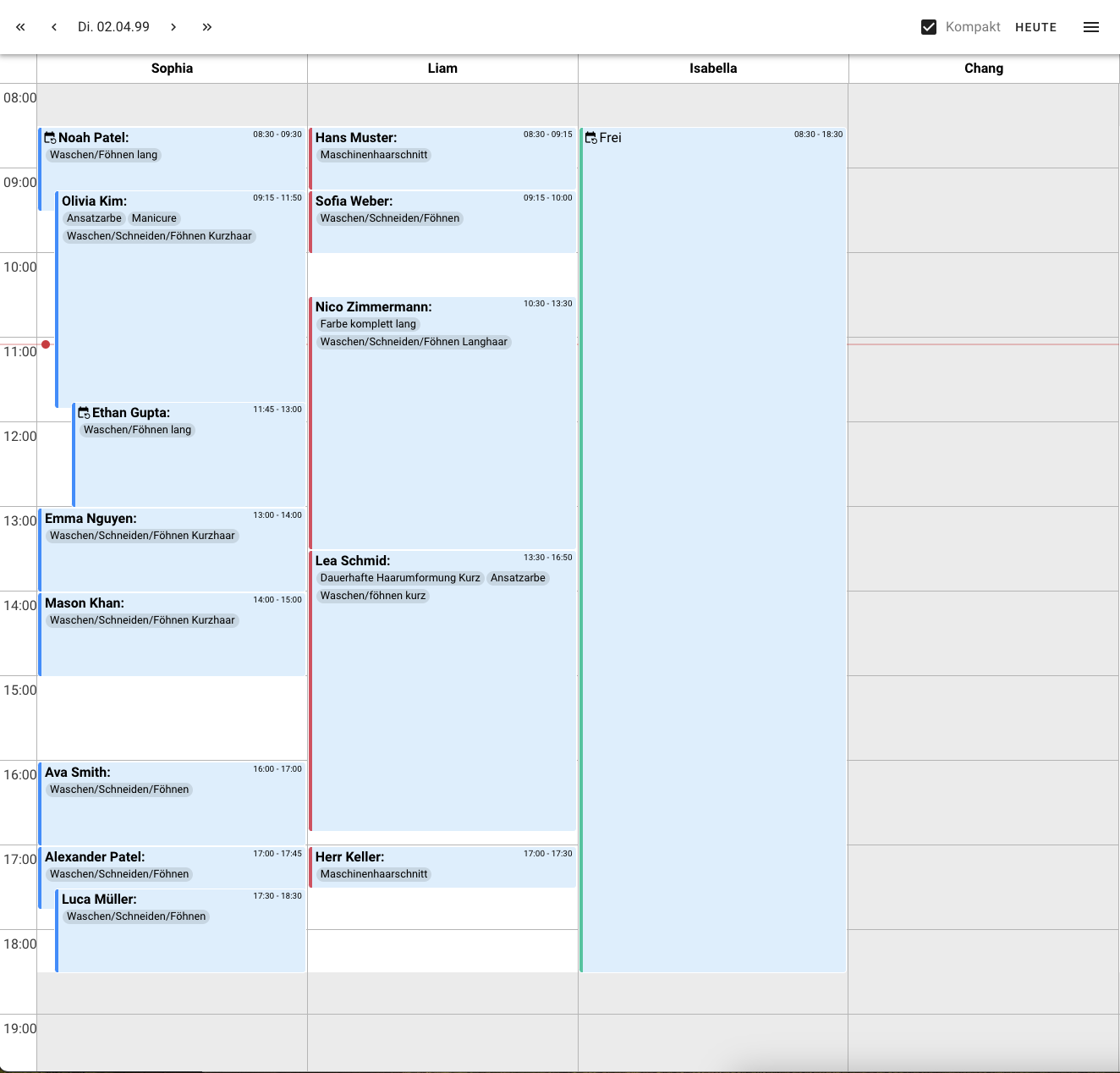Viewport: 1120px width, 1073px height.
Task: Jump forward with double-right arrow icon
Action: point(207,27)
